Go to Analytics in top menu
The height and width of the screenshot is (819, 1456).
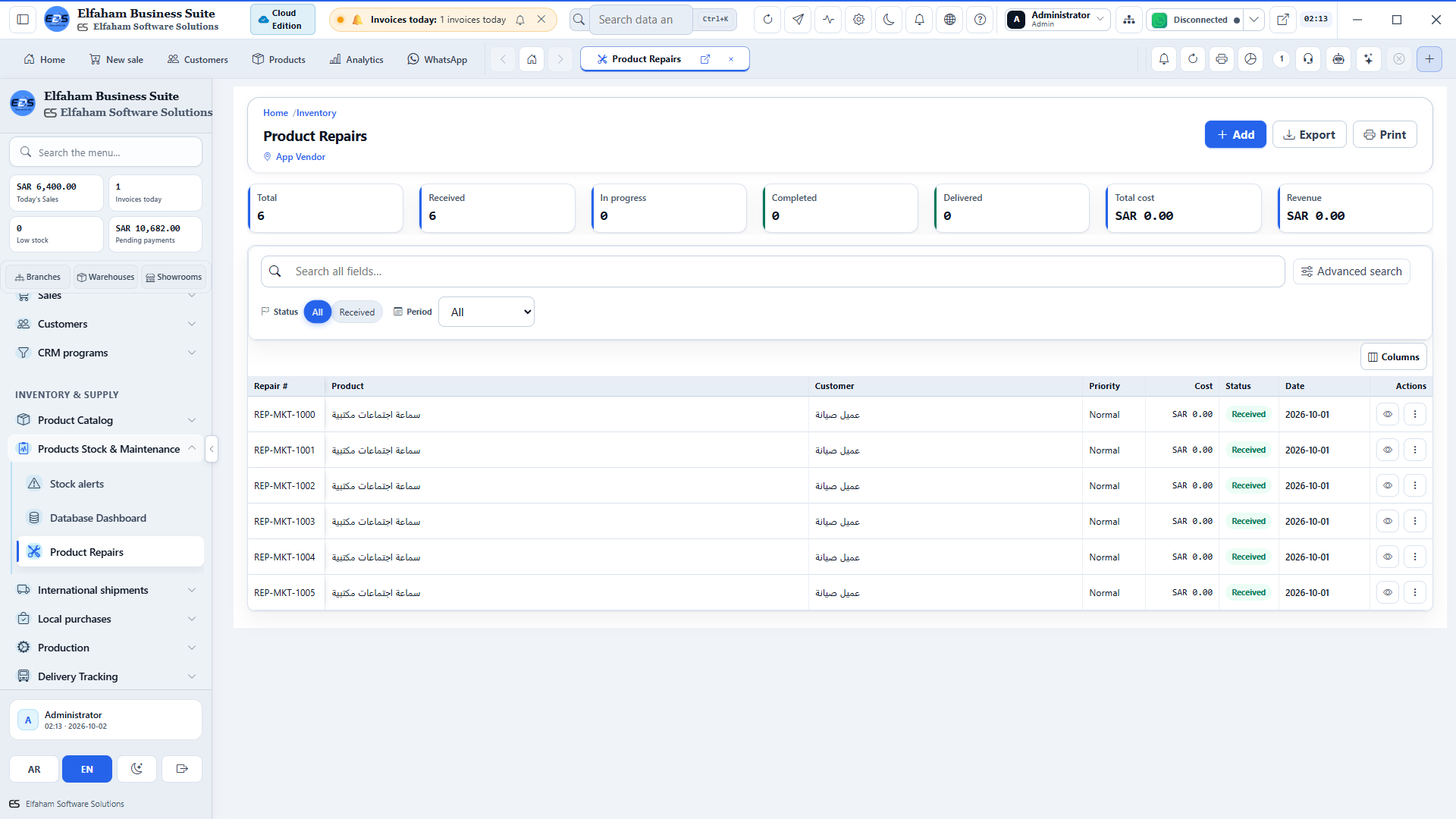pos(356,59)
